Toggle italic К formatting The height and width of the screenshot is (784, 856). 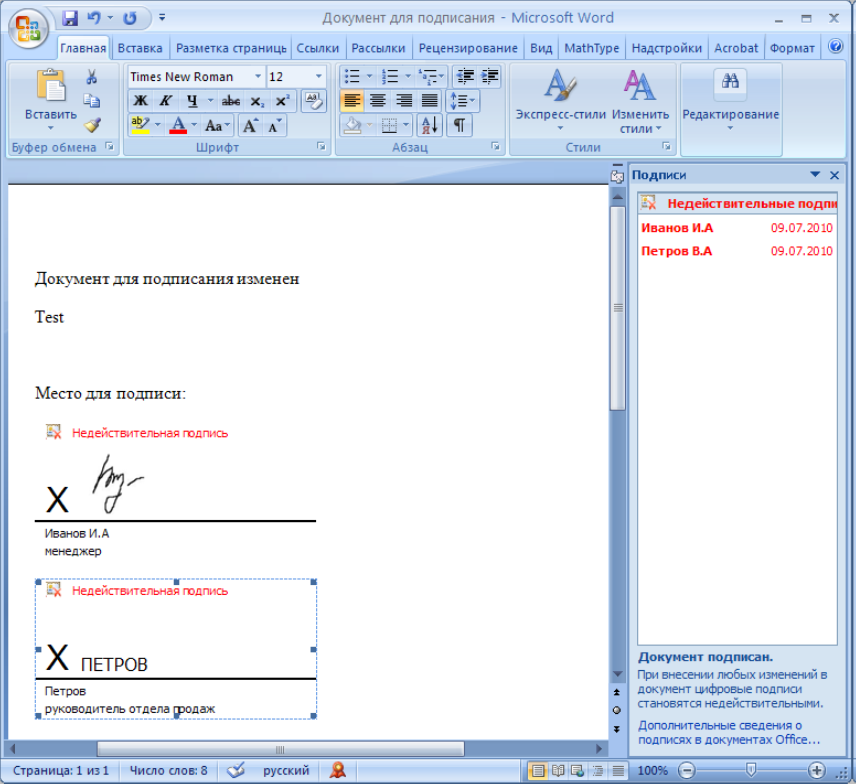coord(165,101)
